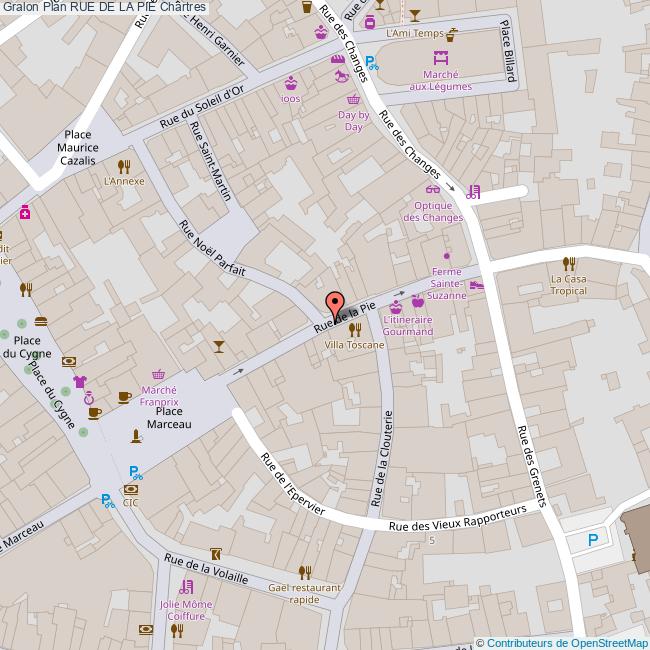650x650 pixels.
Task: Click the L'Ami Temps café icon
Action: click(x=452, y=34)
